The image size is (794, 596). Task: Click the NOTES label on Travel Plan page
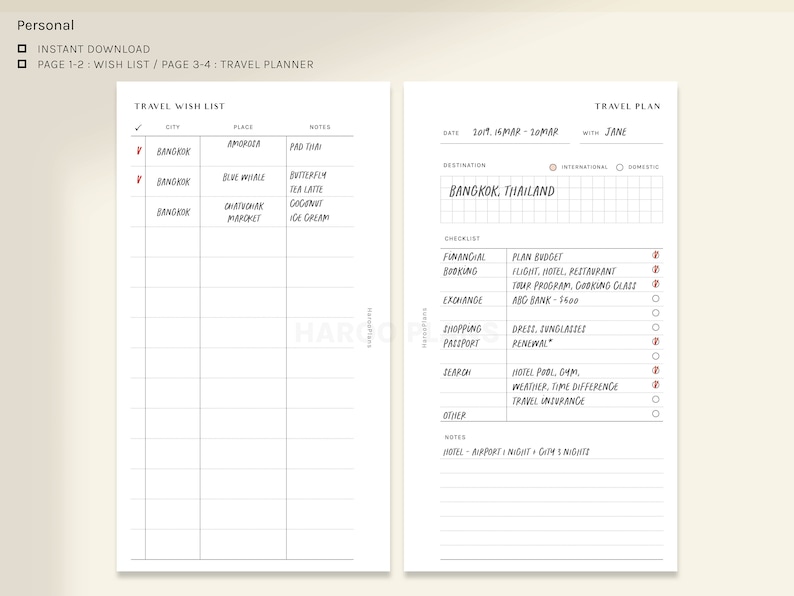pyautogui.click(x=455, y=437)
